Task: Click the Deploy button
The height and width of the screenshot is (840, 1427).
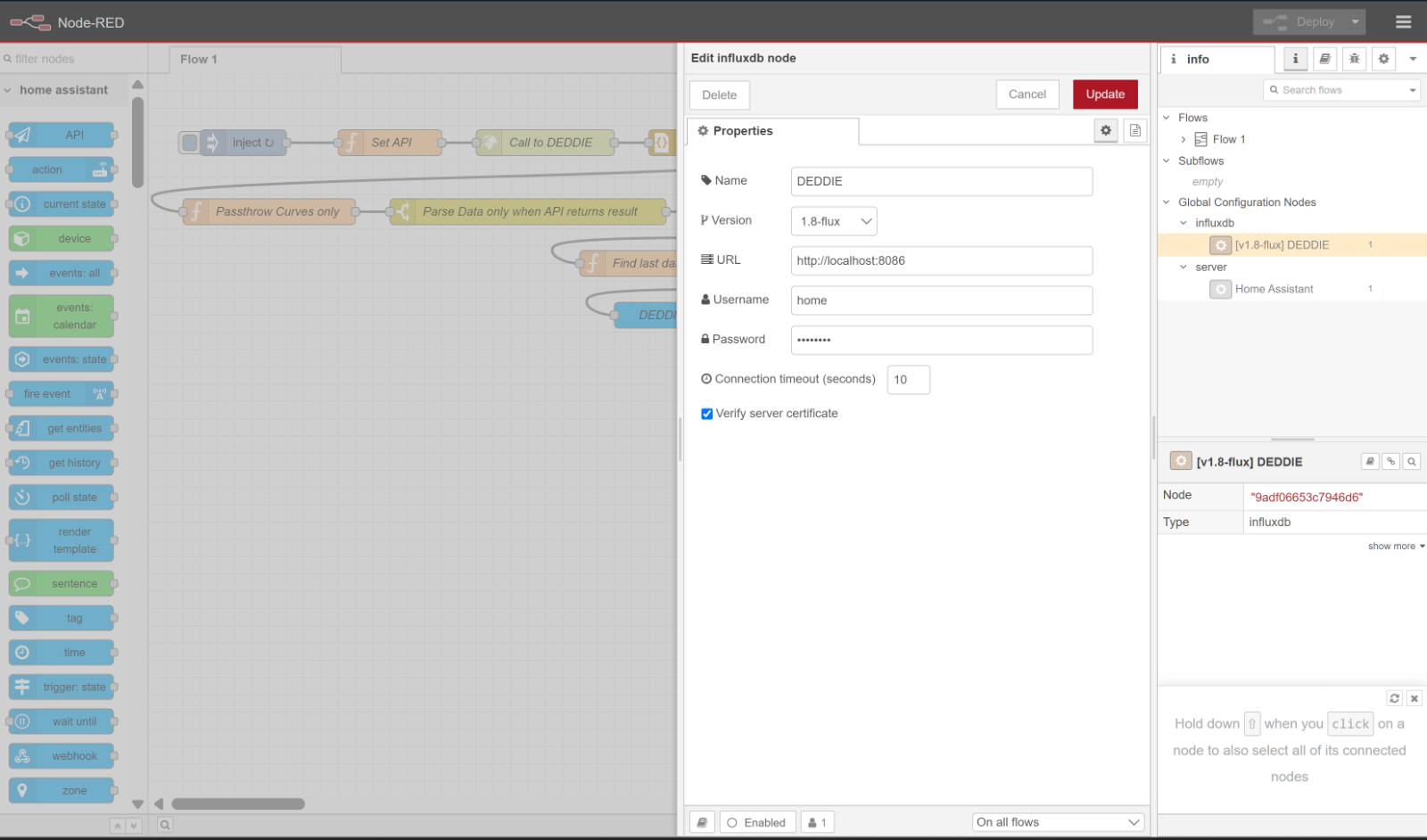Action: tap(1299, 21)
